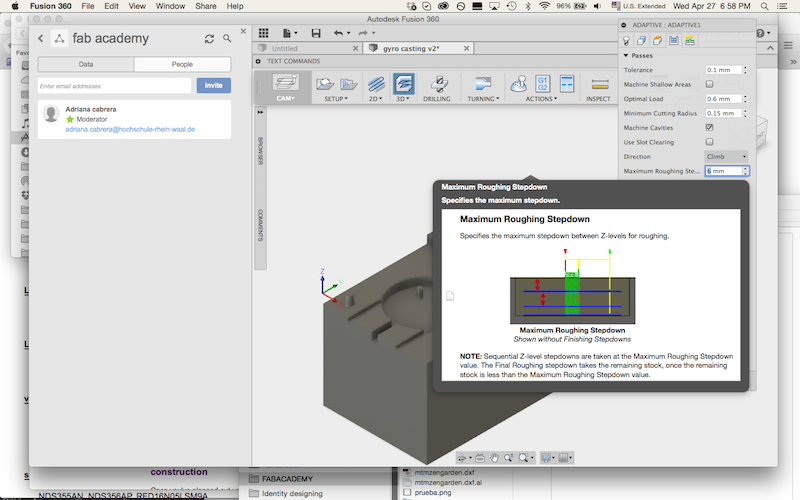Image resolution: width=800 pixels, height=500 pixels.
Task: Open the Heights tab in Adaptive dialog
Action: tap(658, 41)
